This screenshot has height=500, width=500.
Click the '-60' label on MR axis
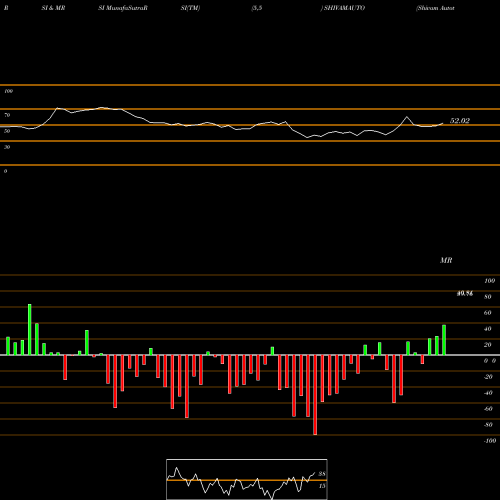point(488,409)
